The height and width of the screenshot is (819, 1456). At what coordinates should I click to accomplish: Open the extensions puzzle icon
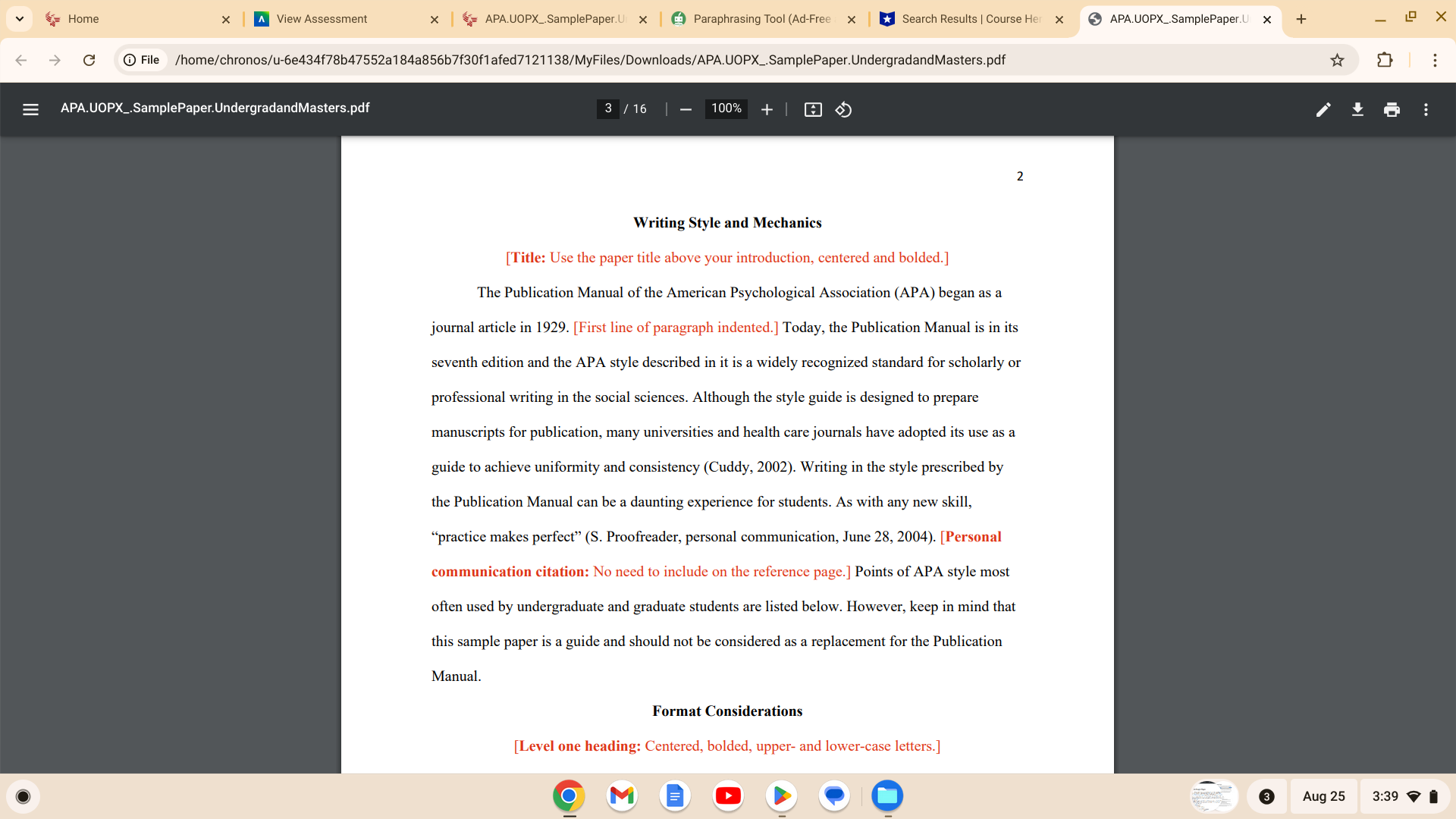point(1385,60)
